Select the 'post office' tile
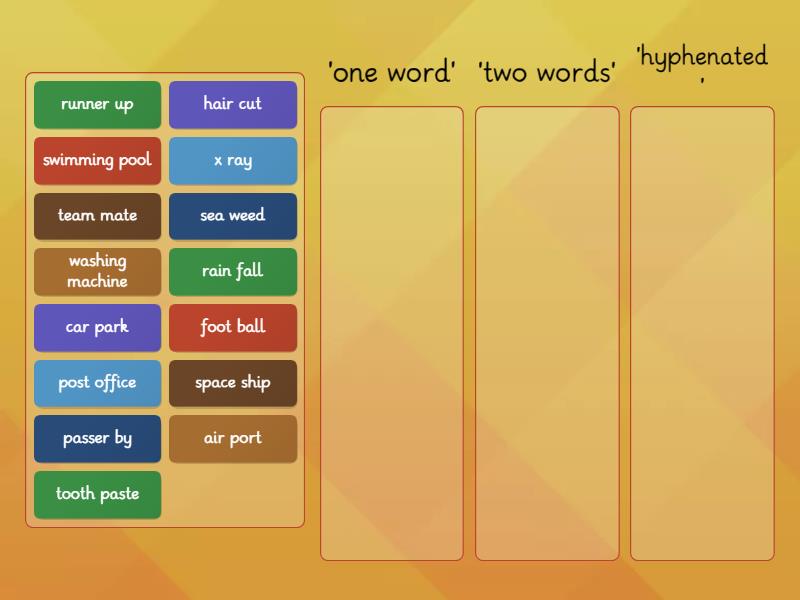This screenshot has height=600, width=800. click(x=97, y=383)
